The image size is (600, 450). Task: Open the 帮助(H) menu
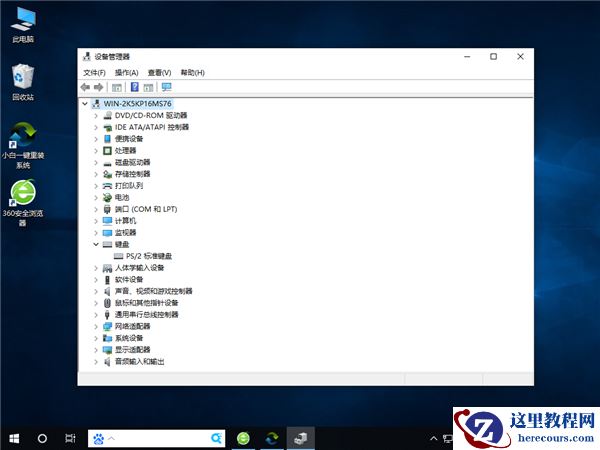pos(192,72)
